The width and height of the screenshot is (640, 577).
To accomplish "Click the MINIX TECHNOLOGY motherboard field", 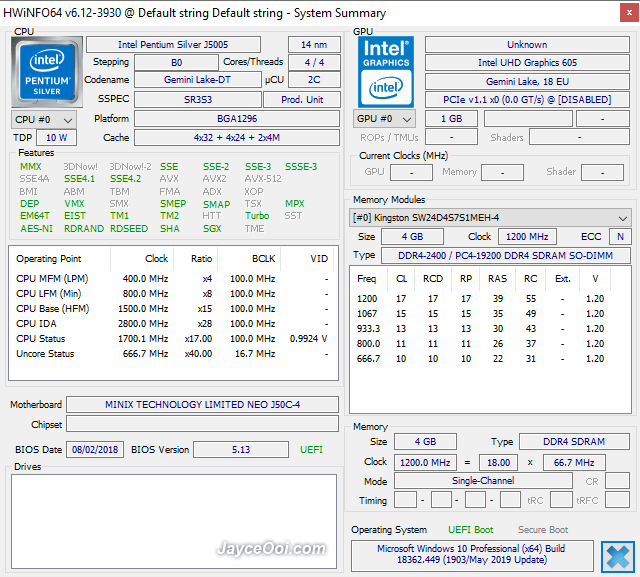I will (x=202, y=404).
